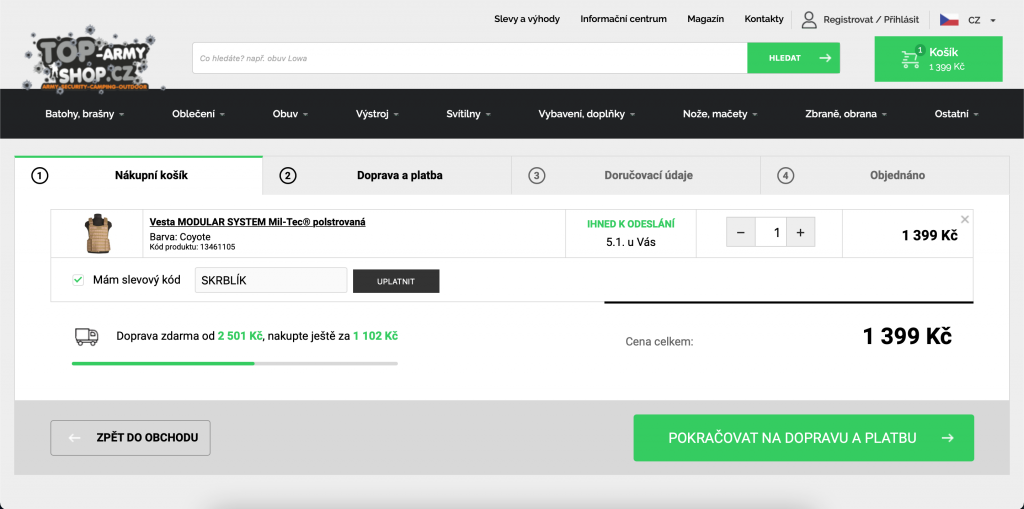Select the Nákupní košík step tab
Viewport: 1024px width, 509px height.
(x=138, y=175)
